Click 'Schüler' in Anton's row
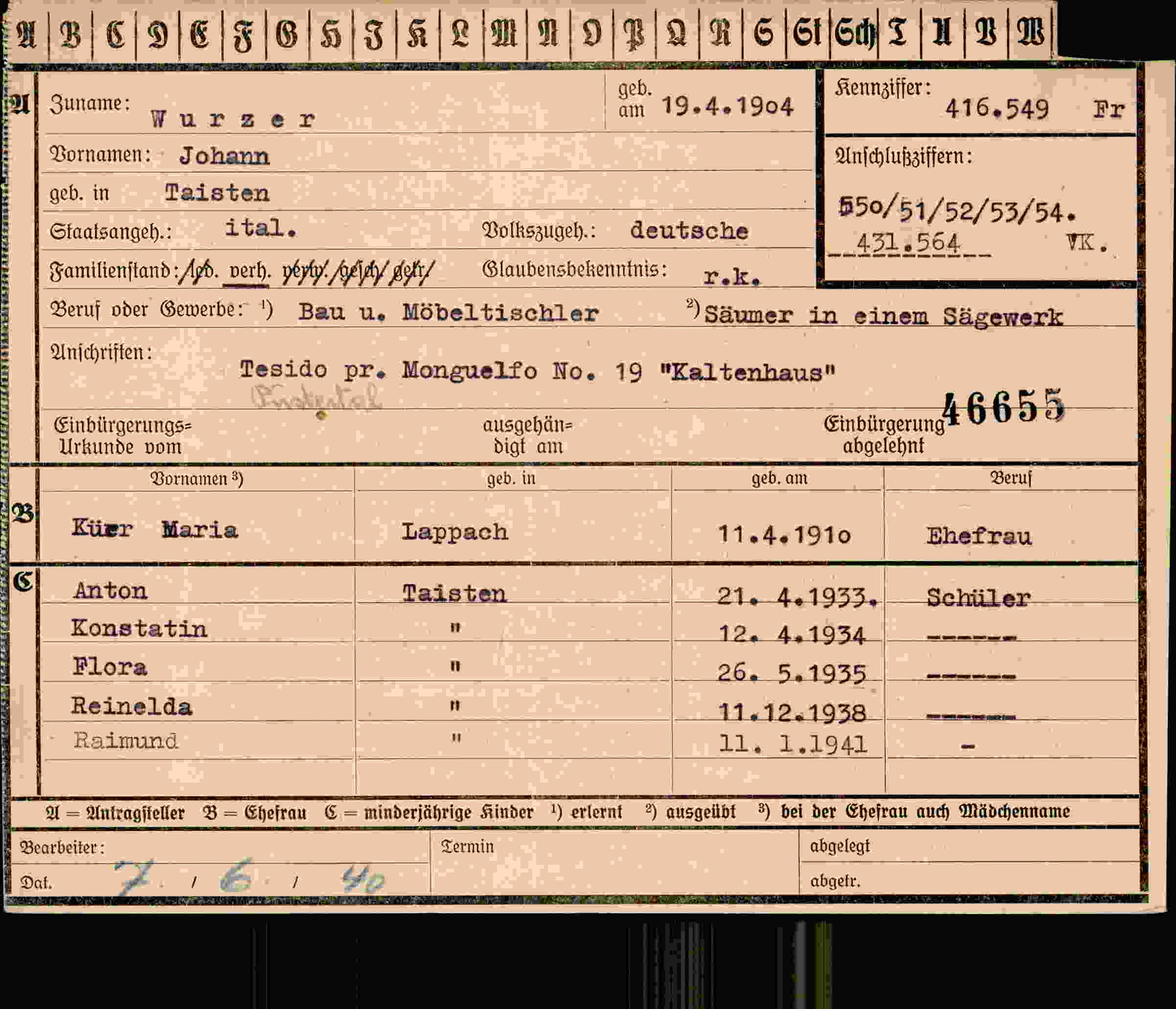Image resolution: width=1176 pixels, height=1009 pixels. click(x=978, y=598)
